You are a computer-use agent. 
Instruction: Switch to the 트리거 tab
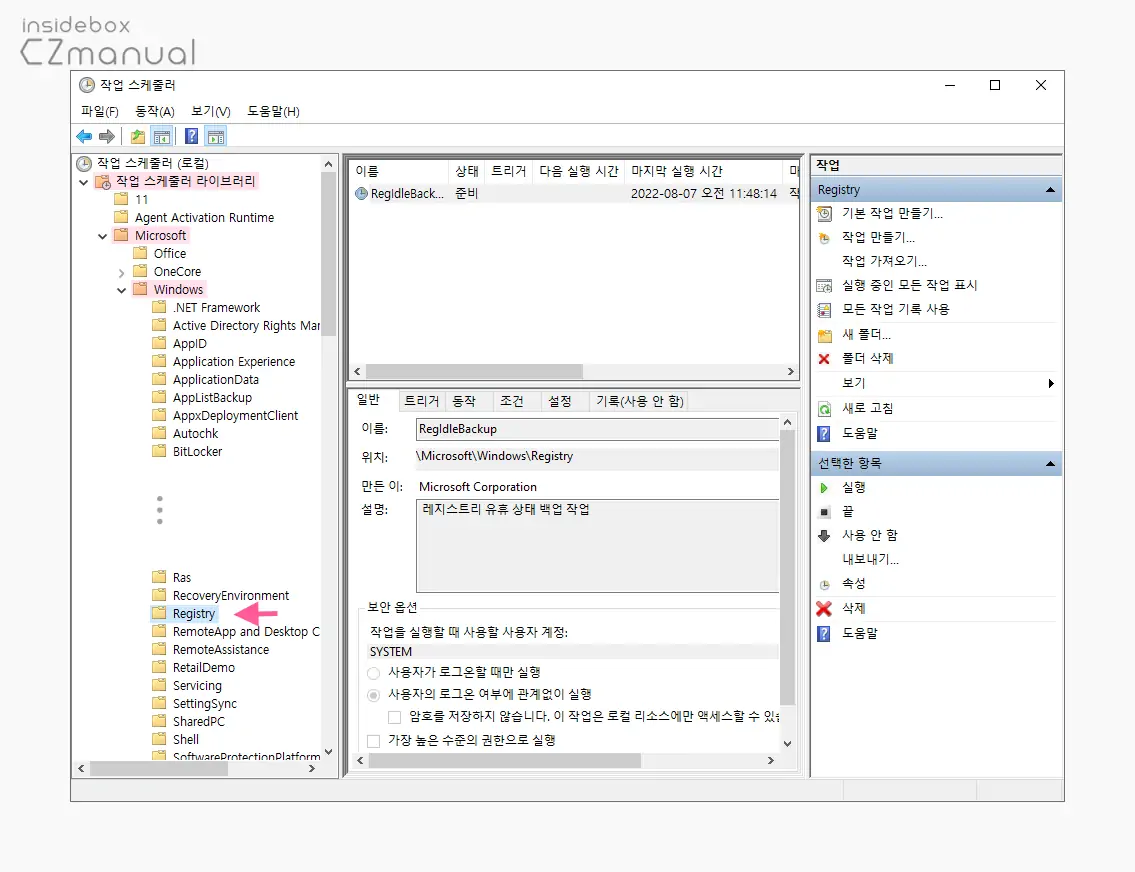(x=421, y=401)
